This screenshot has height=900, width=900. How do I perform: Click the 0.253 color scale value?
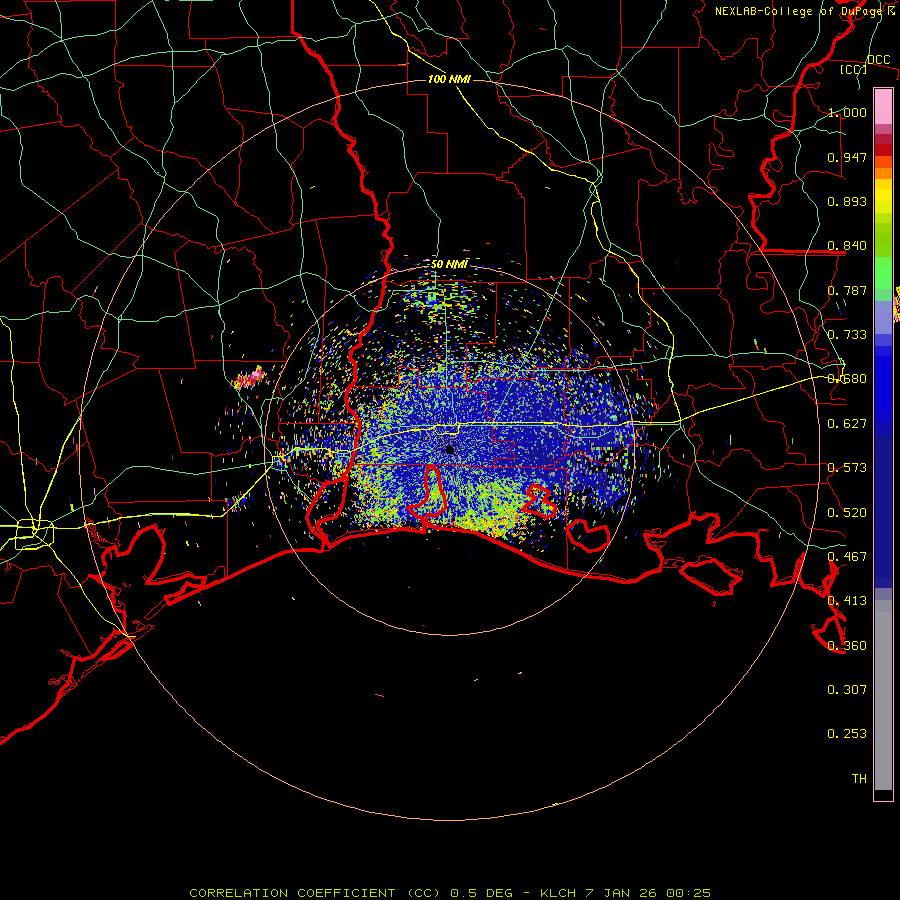(847, 734)
